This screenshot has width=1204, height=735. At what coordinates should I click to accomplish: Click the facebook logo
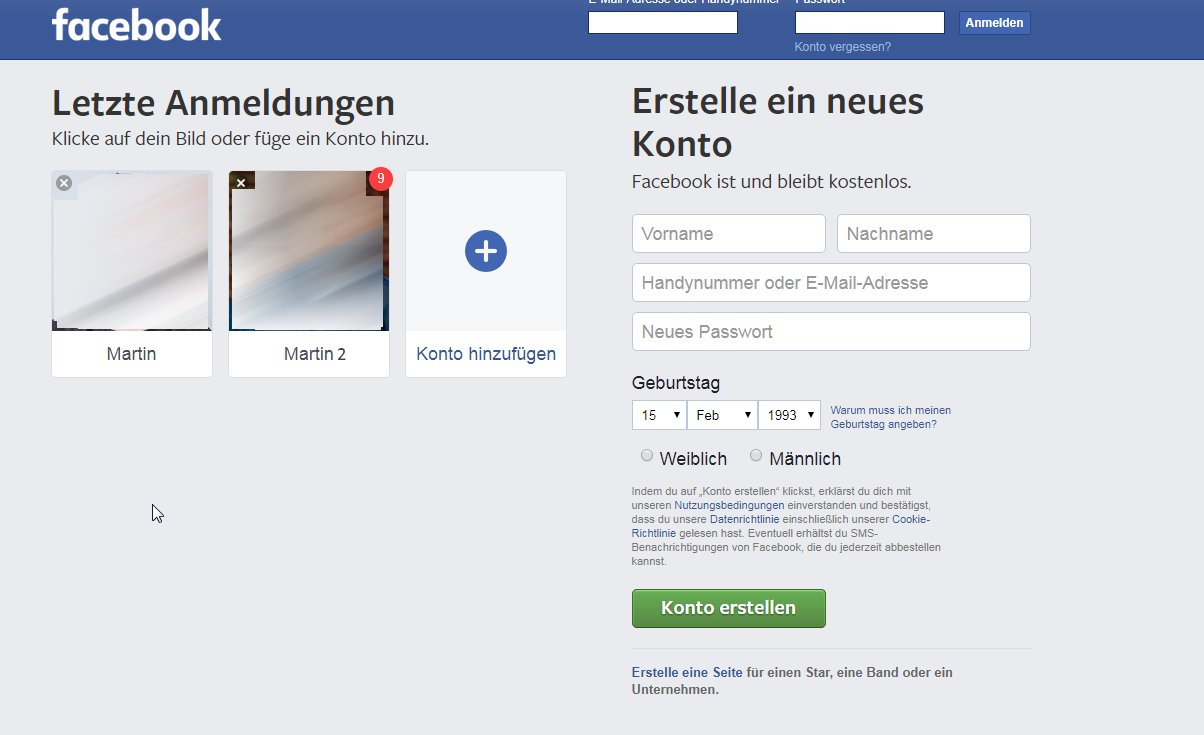pyautogui.click(x=137, y=24)
